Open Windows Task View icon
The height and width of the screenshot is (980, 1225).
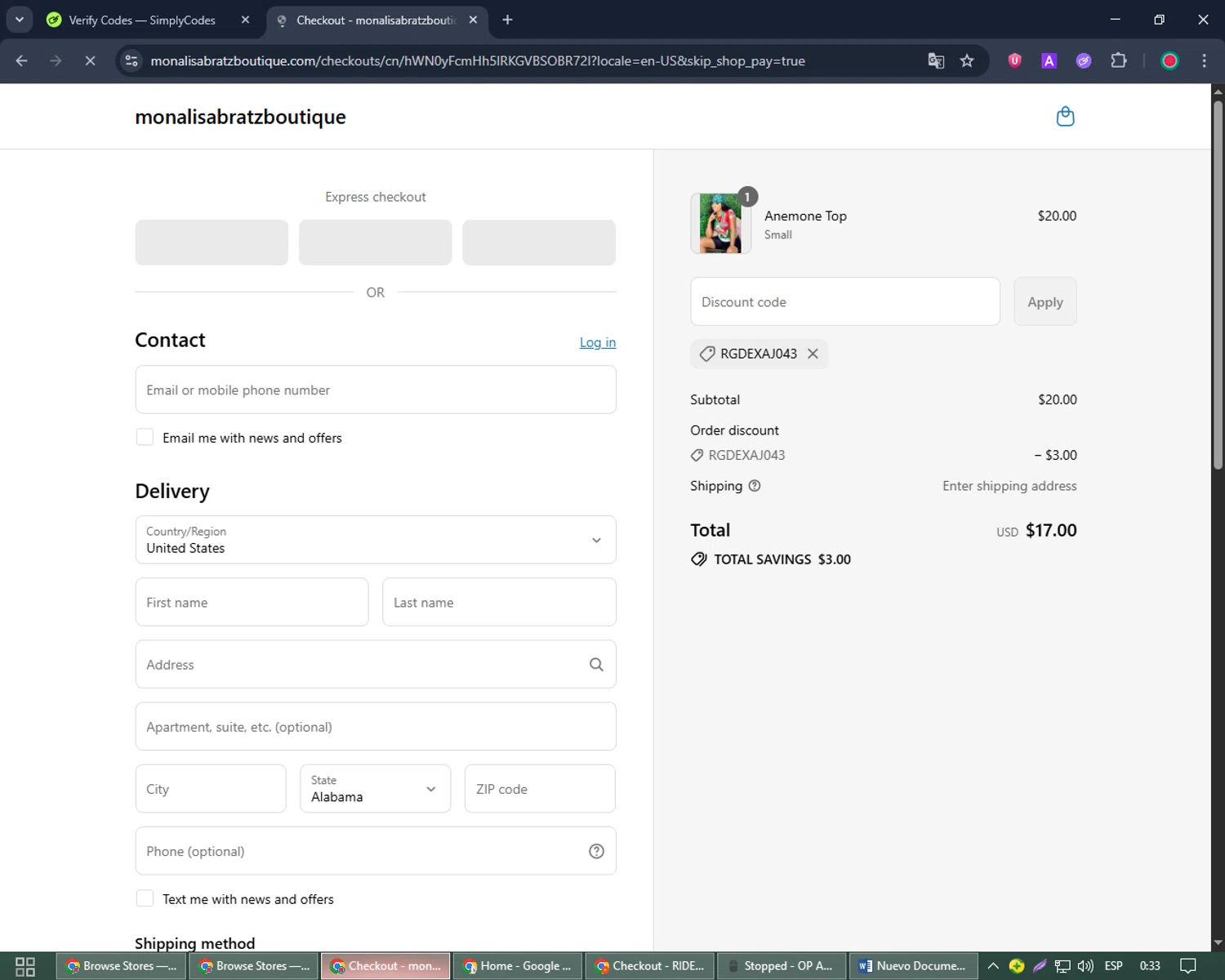[25, 966]
